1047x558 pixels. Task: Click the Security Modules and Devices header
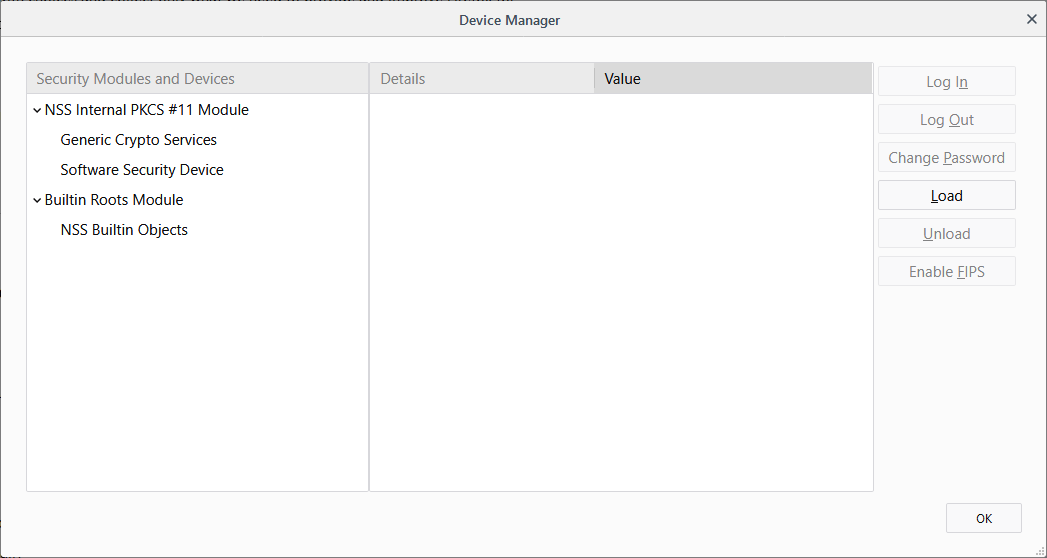pos(197,79)
